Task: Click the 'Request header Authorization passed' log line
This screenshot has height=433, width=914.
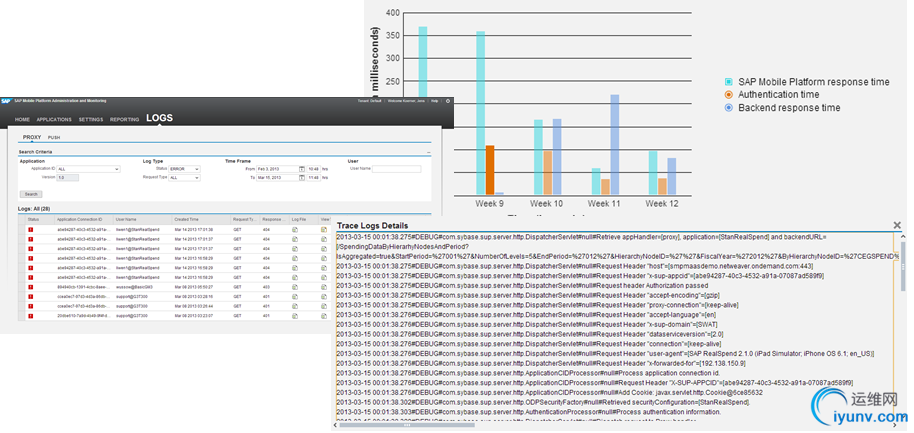Action: pos(523,286)
